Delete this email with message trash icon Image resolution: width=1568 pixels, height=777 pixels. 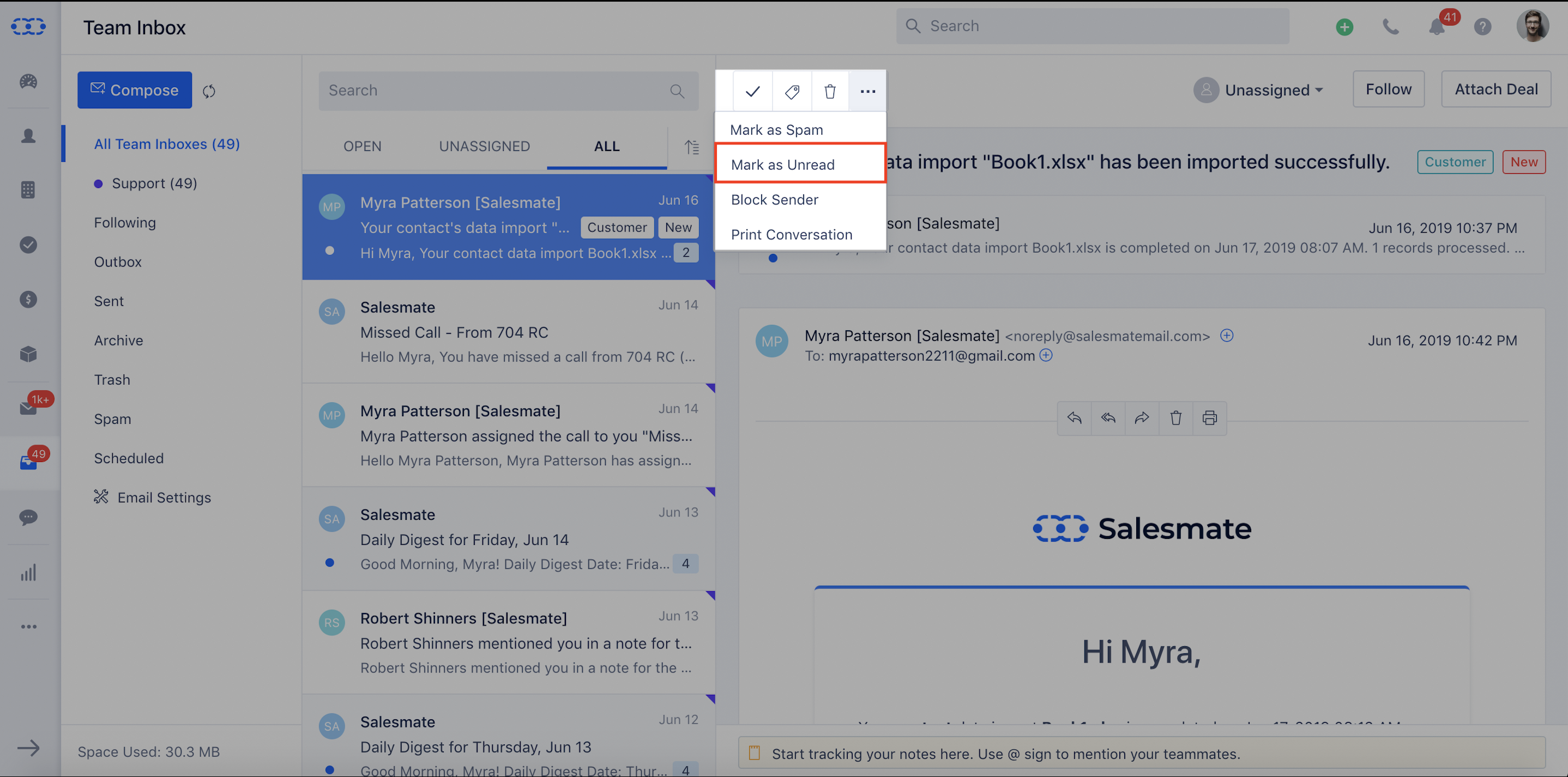(x=1176, y=418)
